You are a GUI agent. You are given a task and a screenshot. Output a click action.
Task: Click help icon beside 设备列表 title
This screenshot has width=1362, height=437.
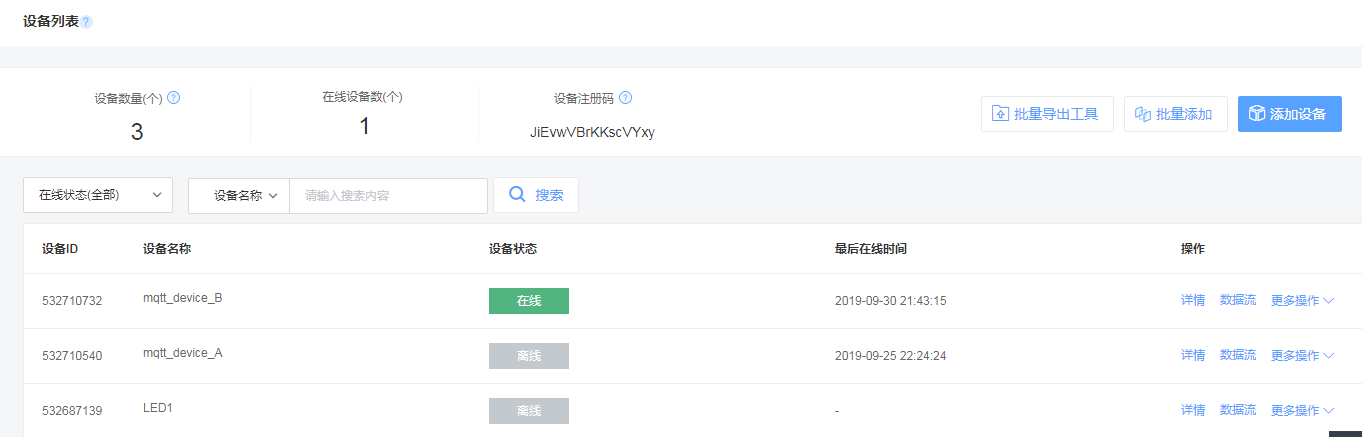pyautogui.click(x=86, y=22)
